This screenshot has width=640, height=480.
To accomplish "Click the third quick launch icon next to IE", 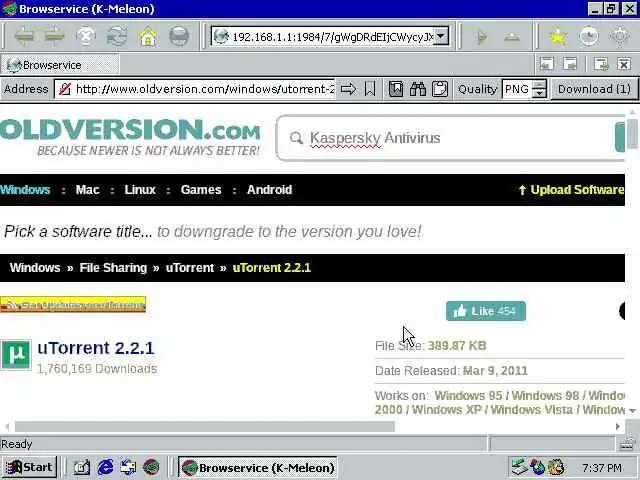I will 128,467.
